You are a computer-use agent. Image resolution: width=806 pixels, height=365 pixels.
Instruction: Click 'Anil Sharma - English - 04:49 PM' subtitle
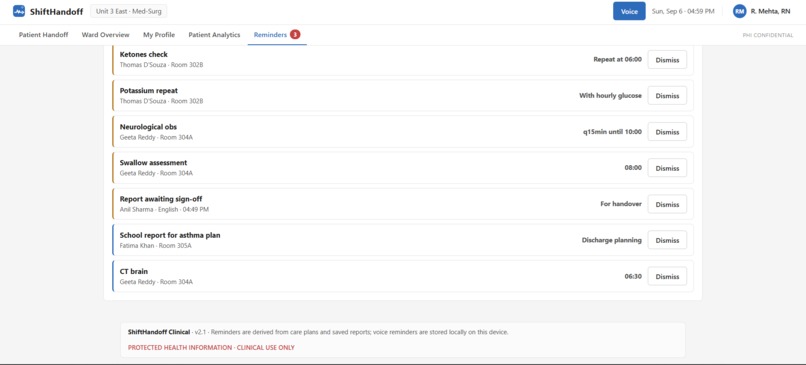pyautogui.click(x=164, y=210)
